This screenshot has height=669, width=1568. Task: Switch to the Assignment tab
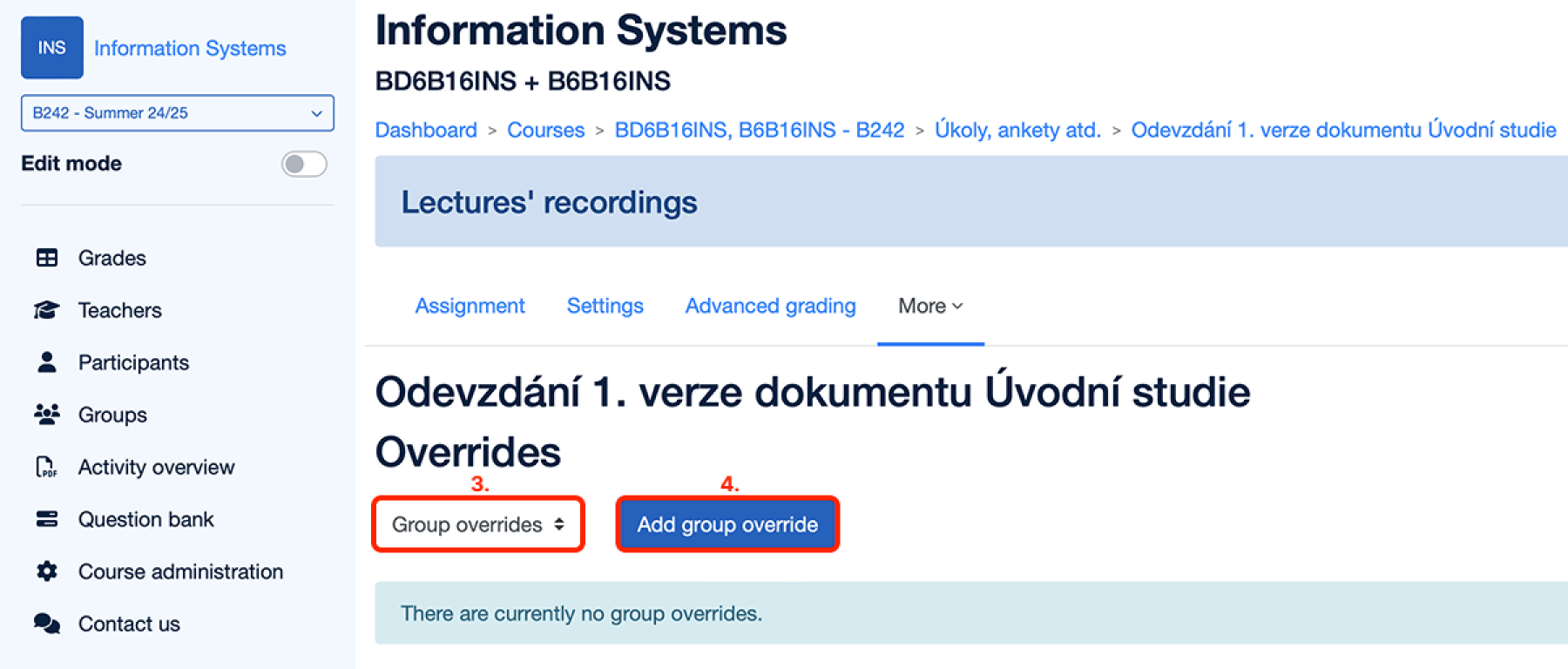(470, 306)
